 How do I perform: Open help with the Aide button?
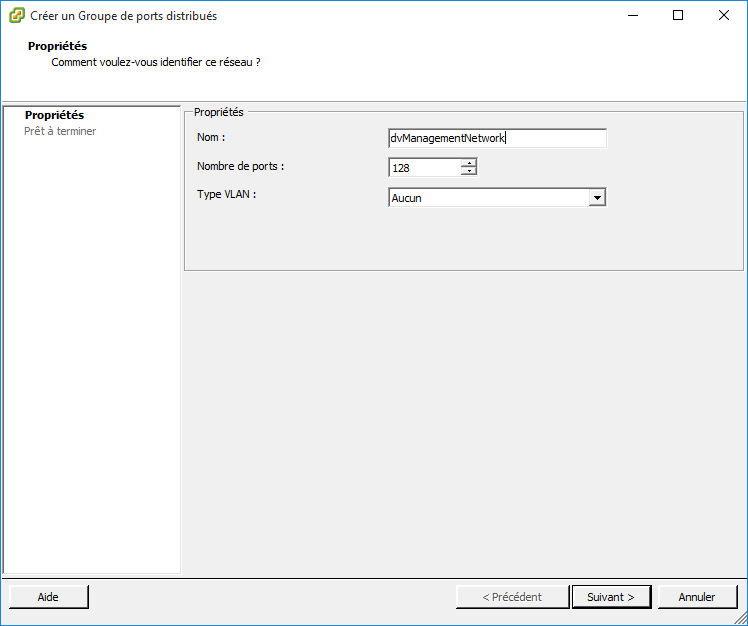48,597
